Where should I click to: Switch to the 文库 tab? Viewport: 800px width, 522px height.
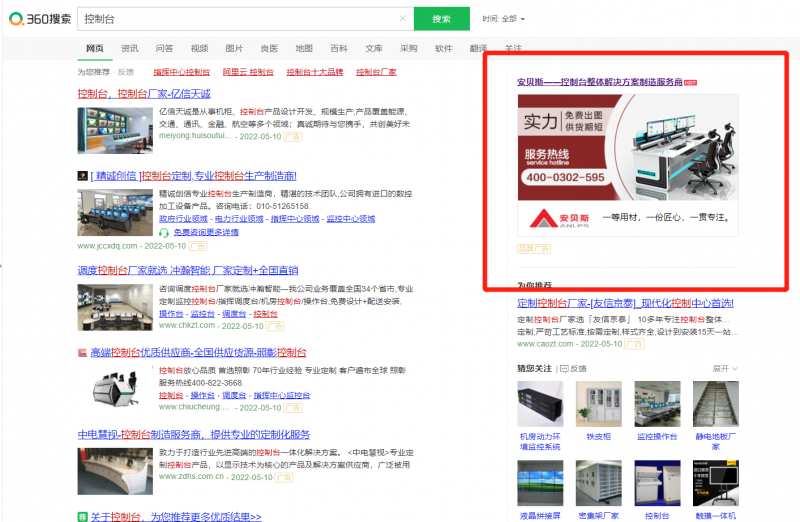pyautogui.click(x=373, y=48)
